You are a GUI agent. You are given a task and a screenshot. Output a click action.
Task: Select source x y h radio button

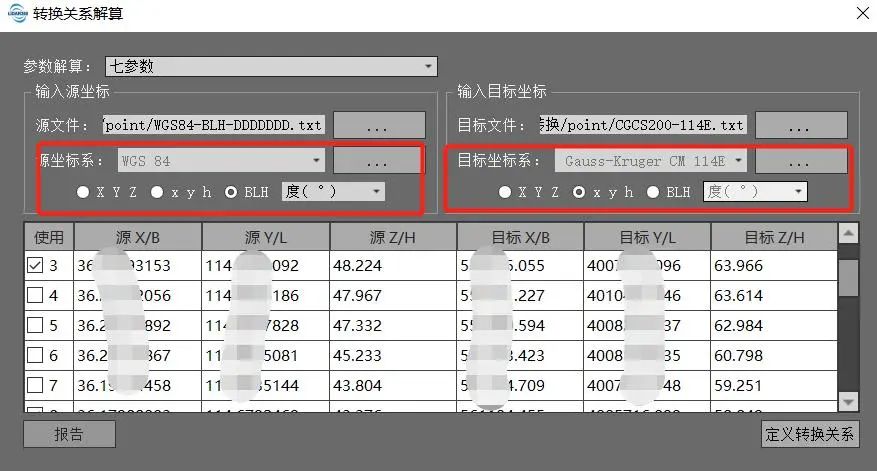[x=157, y=192]
